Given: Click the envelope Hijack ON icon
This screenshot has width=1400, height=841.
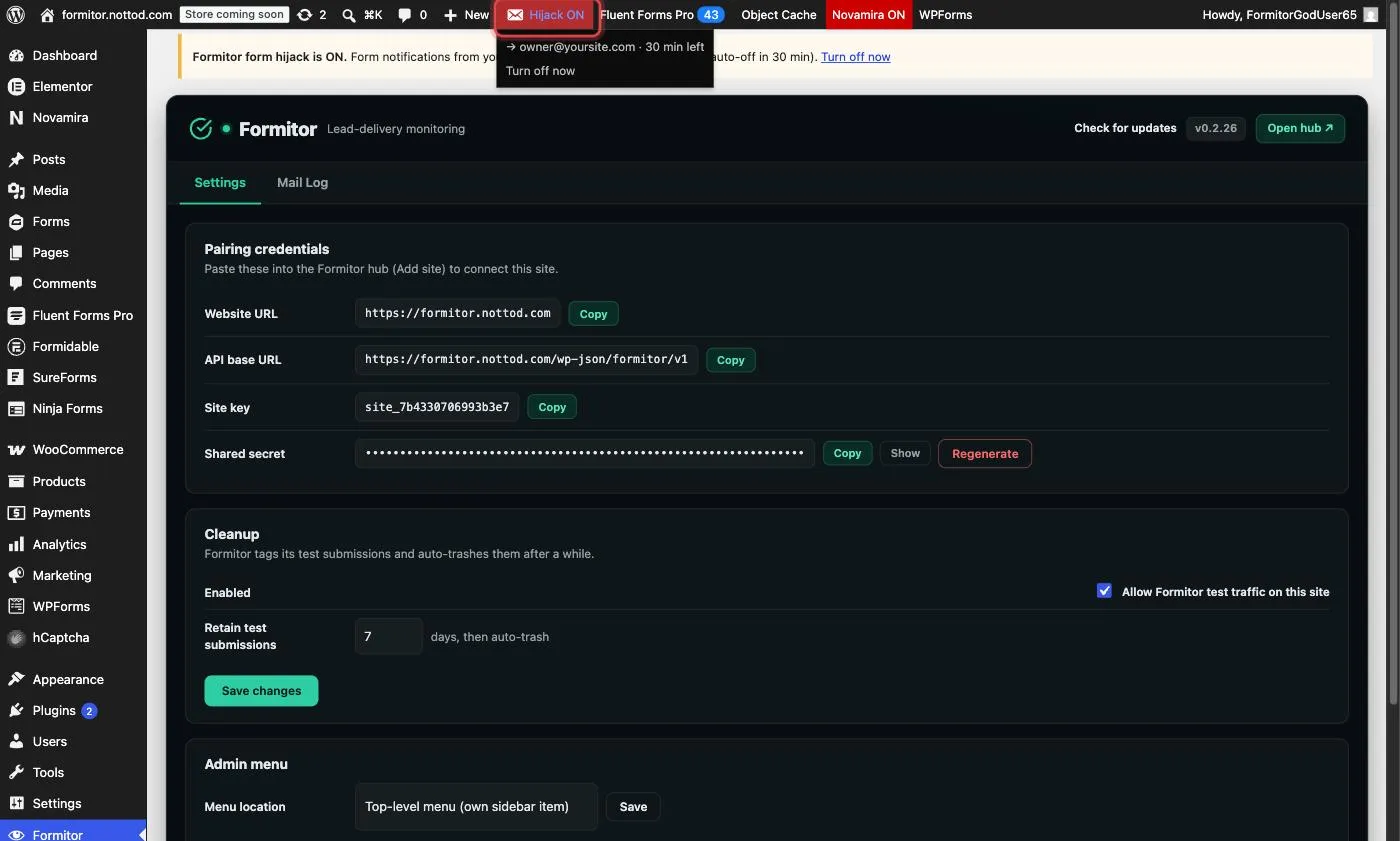Looking at the screenshot, I should [x=515, y=15].
